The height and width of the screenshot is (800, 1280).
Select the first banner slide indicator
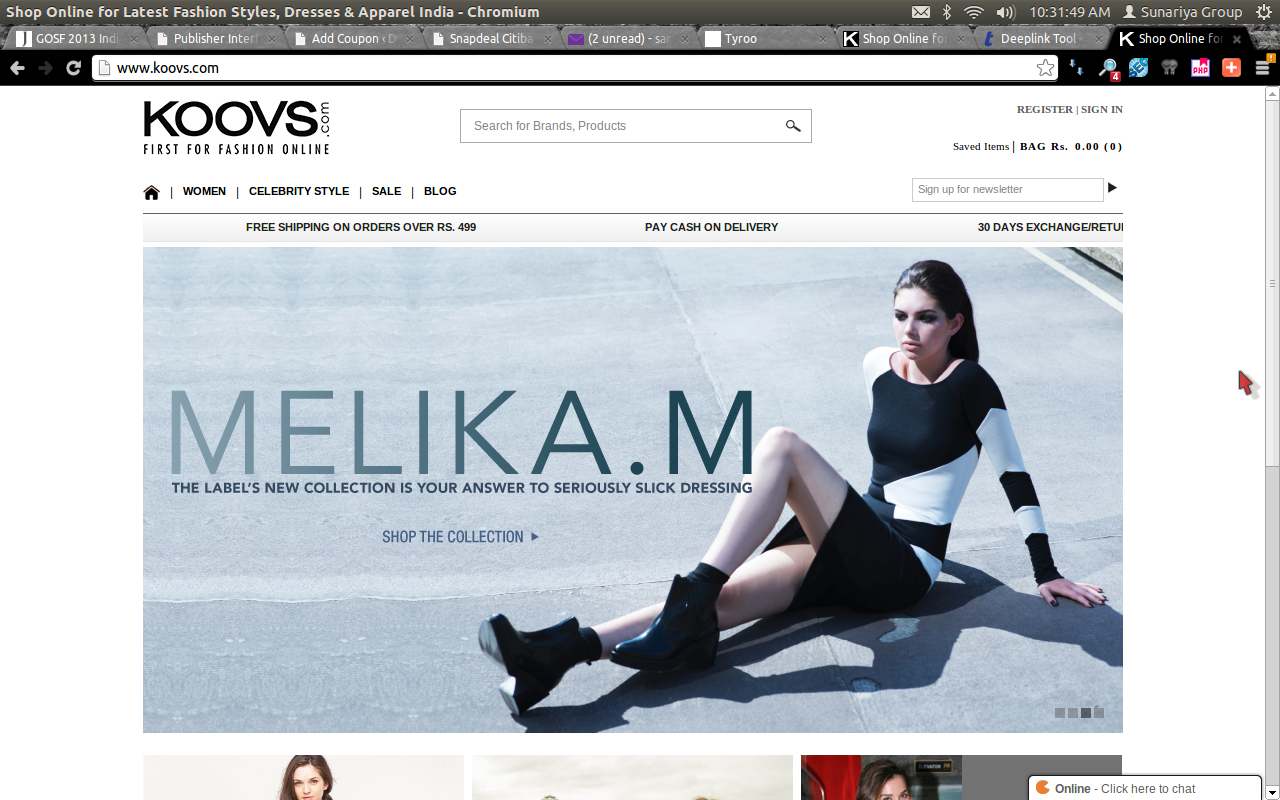pos(1060,713)
